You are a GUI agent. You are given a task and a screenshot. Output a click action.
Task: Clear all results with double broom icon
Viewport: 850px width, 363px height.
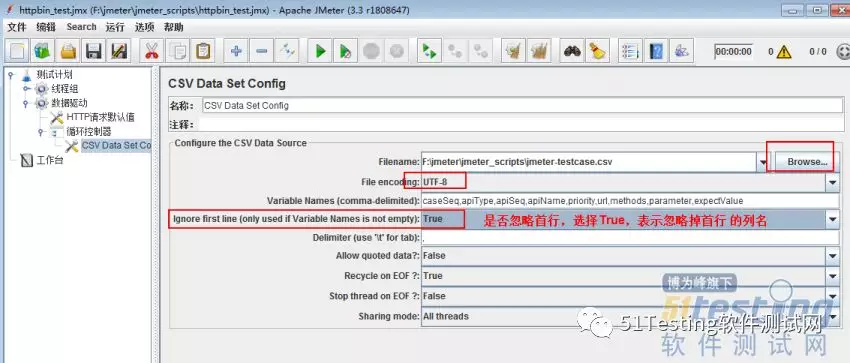(538, 51)
